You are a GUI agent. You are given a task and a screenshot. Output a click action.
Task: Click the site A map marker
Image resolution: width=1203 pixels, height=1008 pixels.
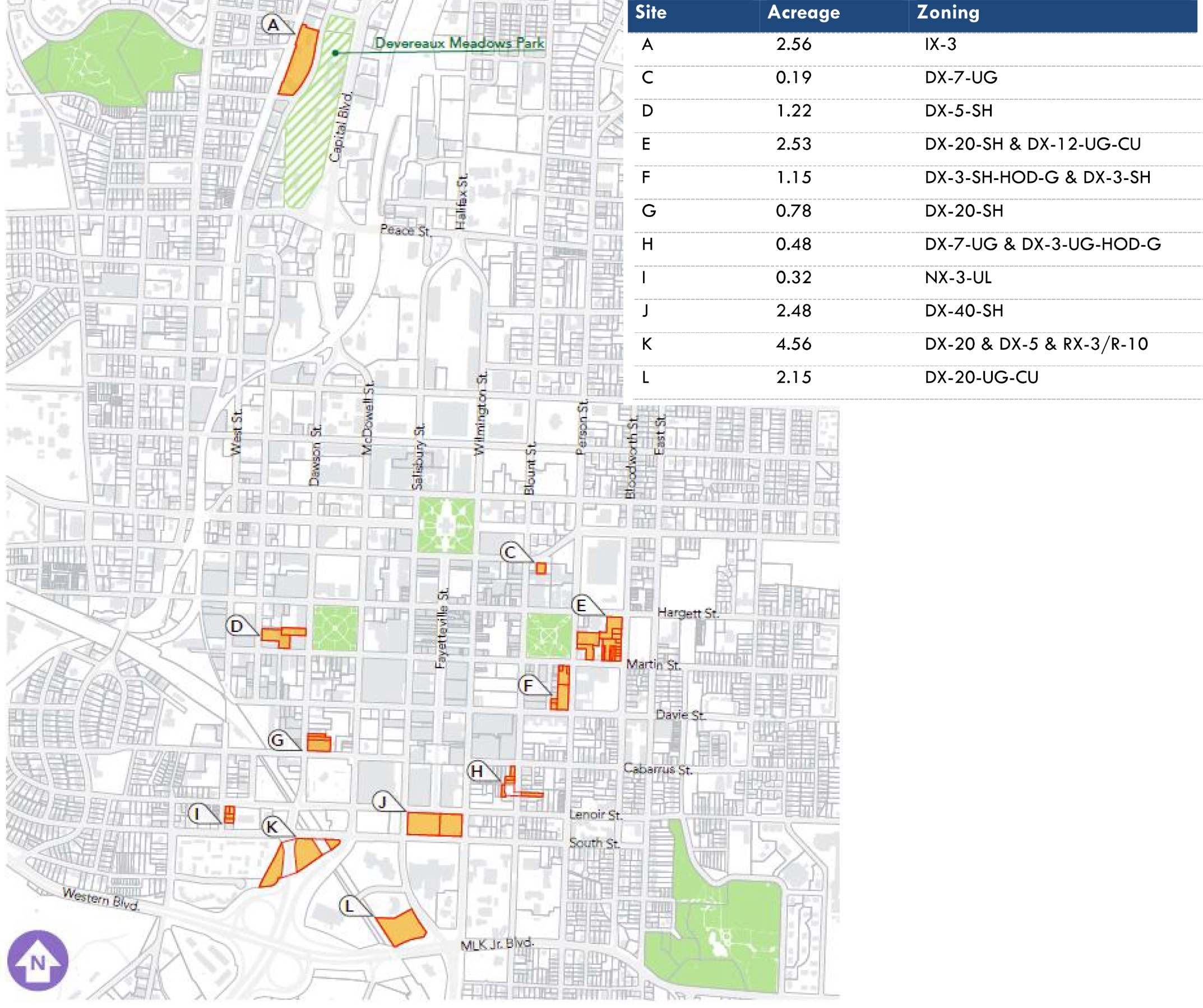point(273,25)
